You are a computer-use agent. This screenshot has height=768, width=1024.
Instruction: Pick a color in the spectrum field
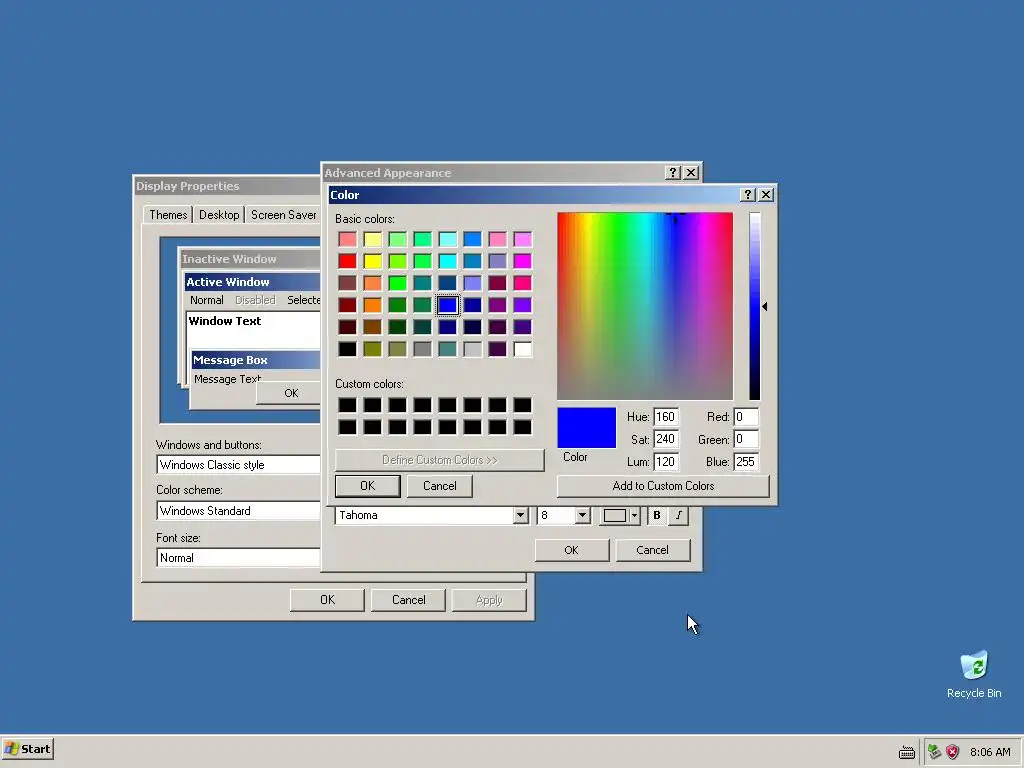pyautogui.click(x=645, y=306)
